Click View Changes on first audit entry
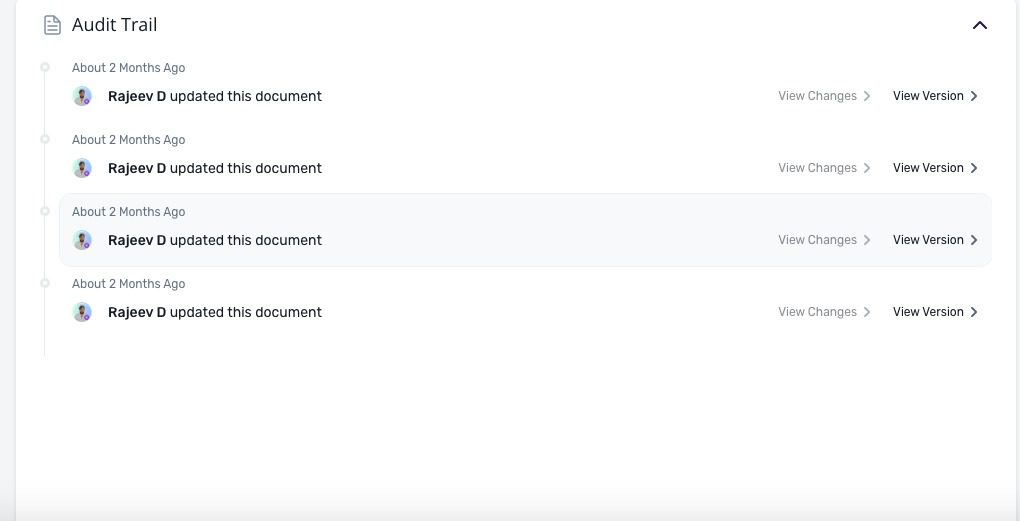 pyautogui.click(x=824, y=96)
